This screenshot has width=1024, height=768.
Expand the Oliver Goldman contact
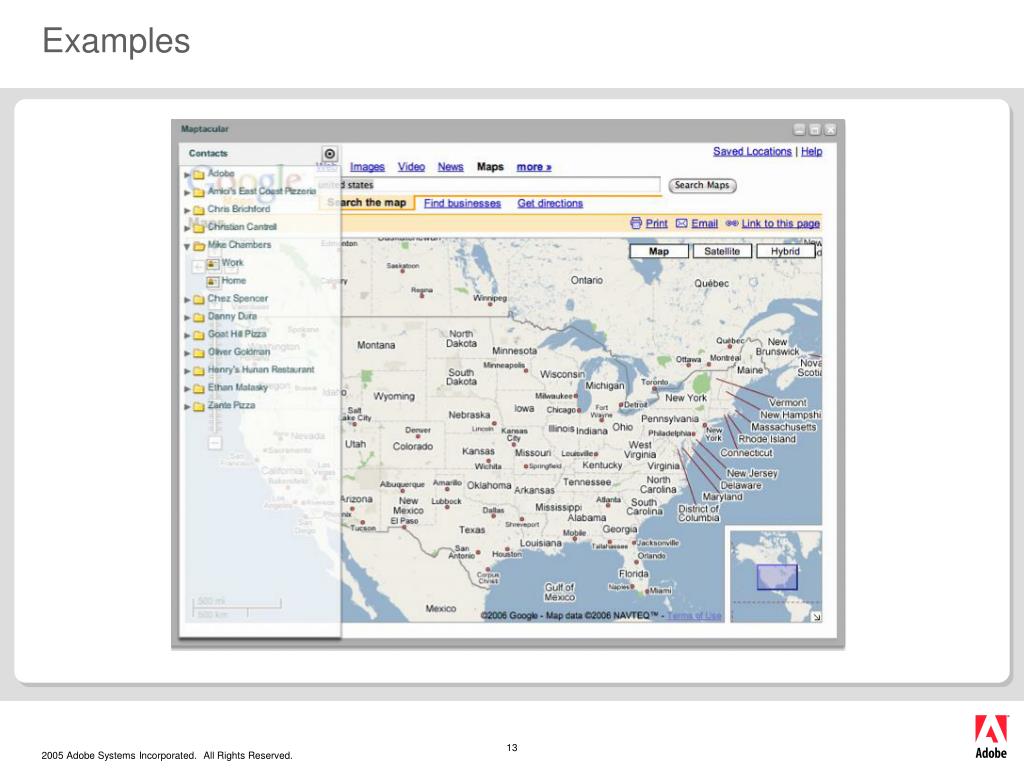pos(187,353)
